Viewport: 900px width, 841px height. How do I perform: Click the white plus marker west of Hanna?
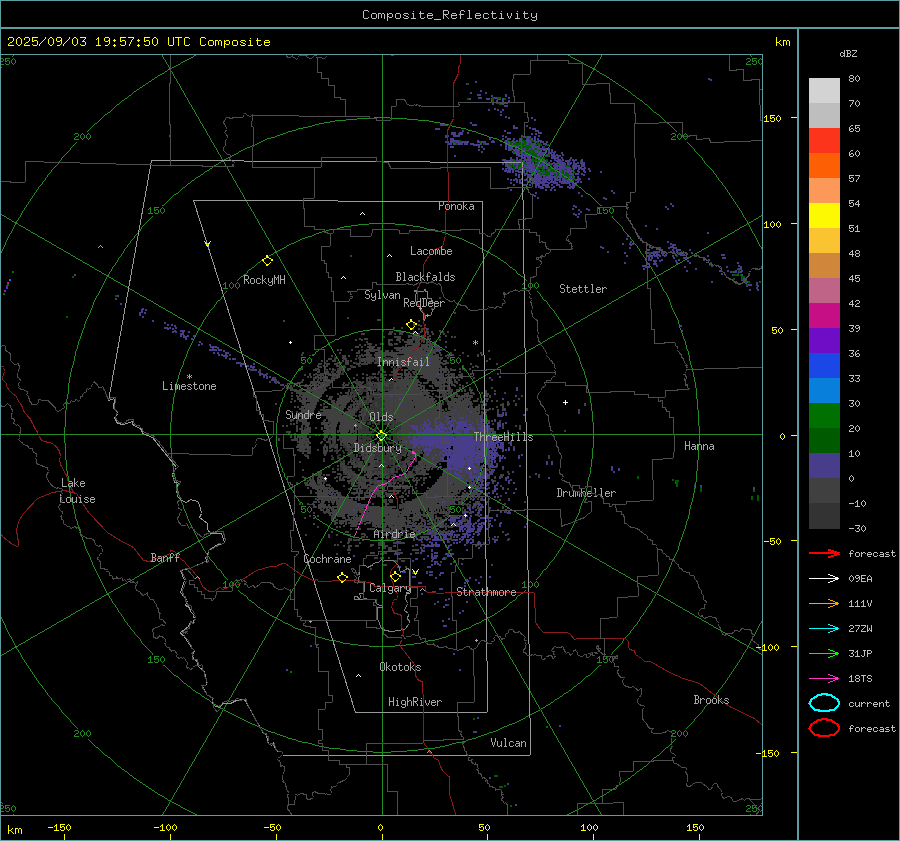coord(565,402)
